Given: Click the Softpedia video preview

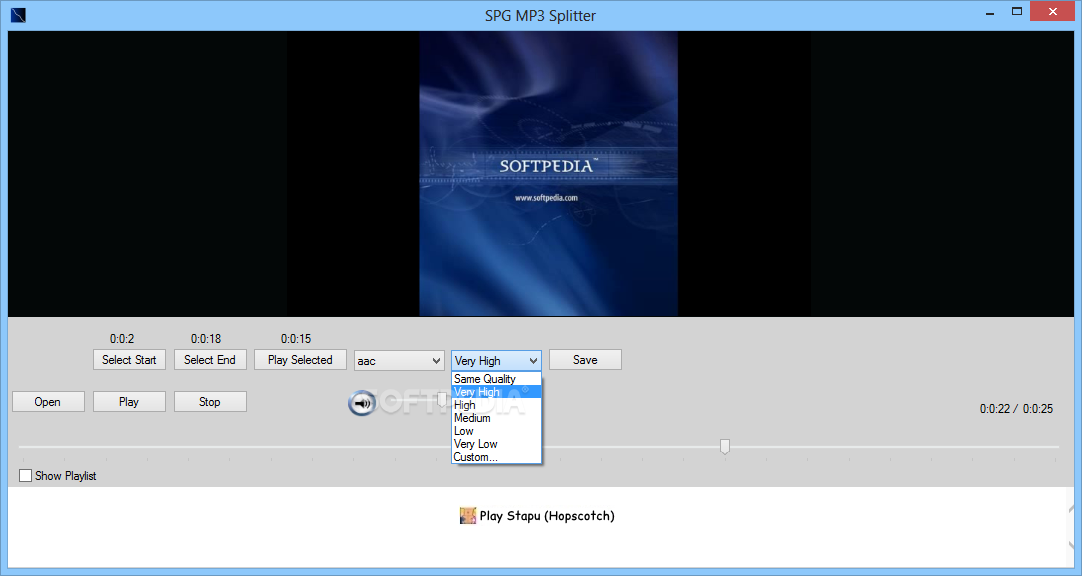Looking at the screenshot, I should tap(549, 174).
